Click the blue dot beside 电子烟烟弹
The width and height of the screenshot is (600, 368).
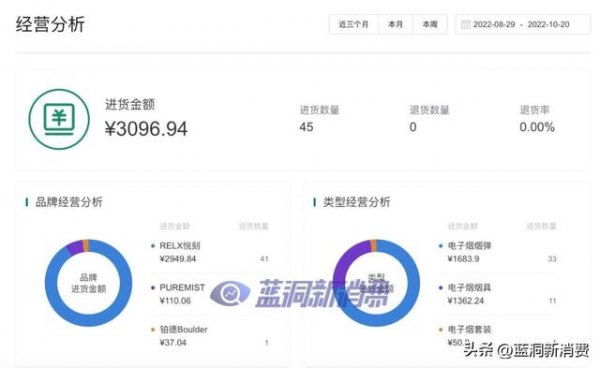(x=441, y=246)
